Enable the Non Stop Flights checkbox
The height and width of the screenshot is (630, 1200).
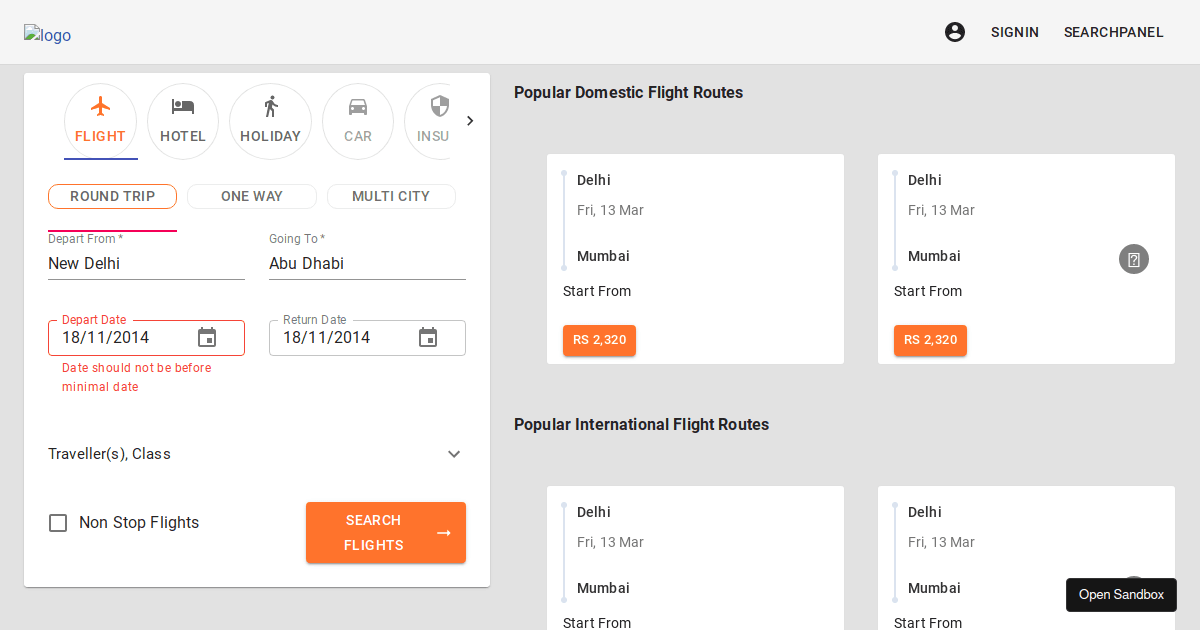pos(58,522)
